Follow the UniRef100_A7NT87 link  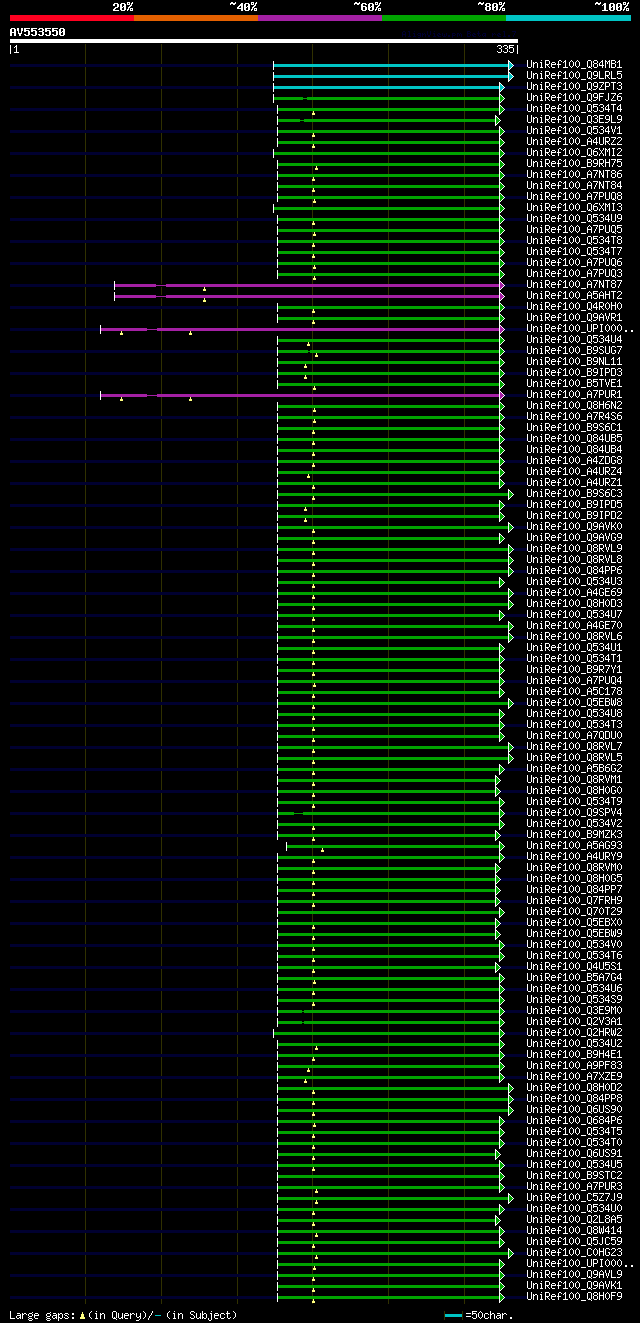click(x=574, y=285)
